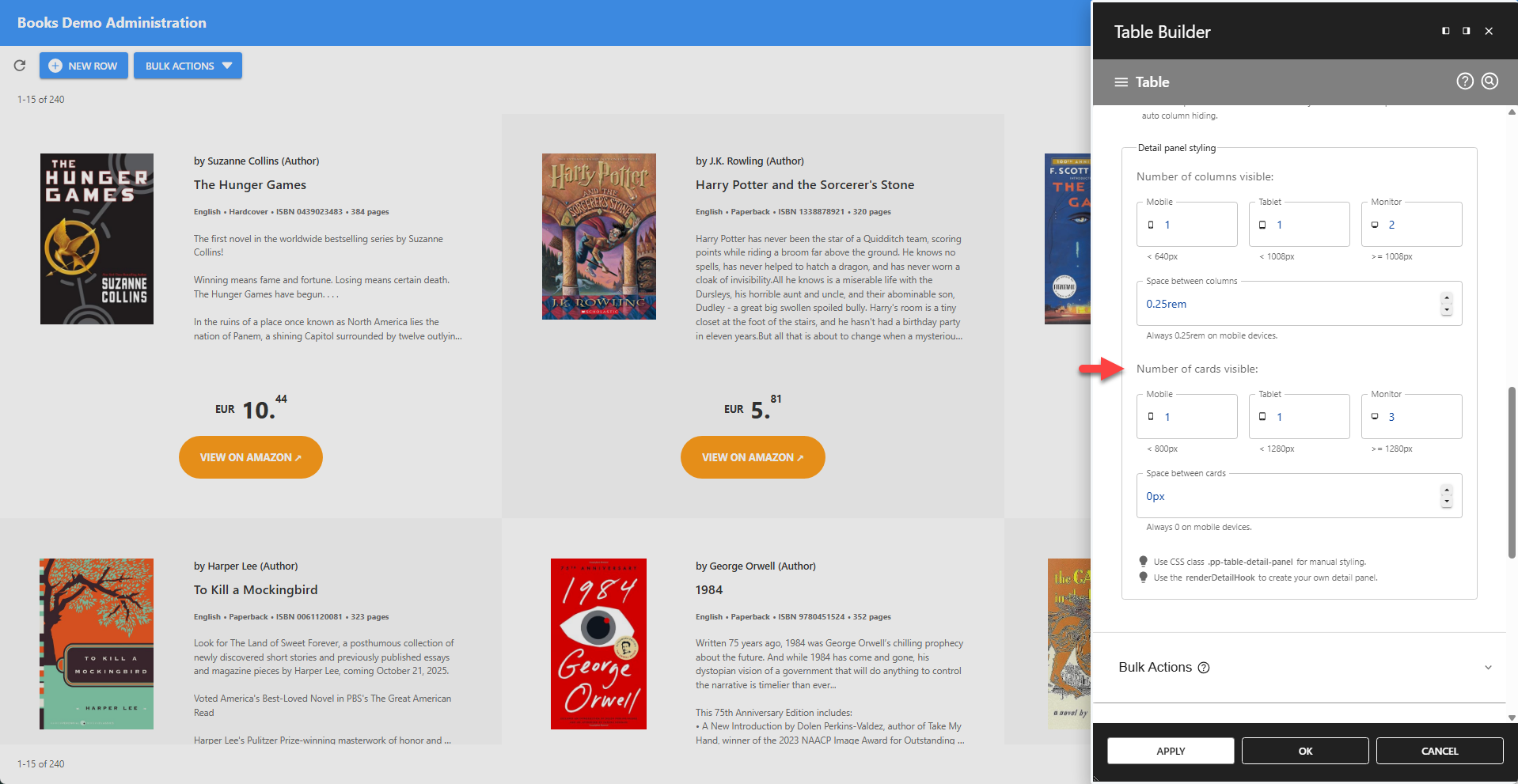View Harry Potter on Amazon

point(753,457)
